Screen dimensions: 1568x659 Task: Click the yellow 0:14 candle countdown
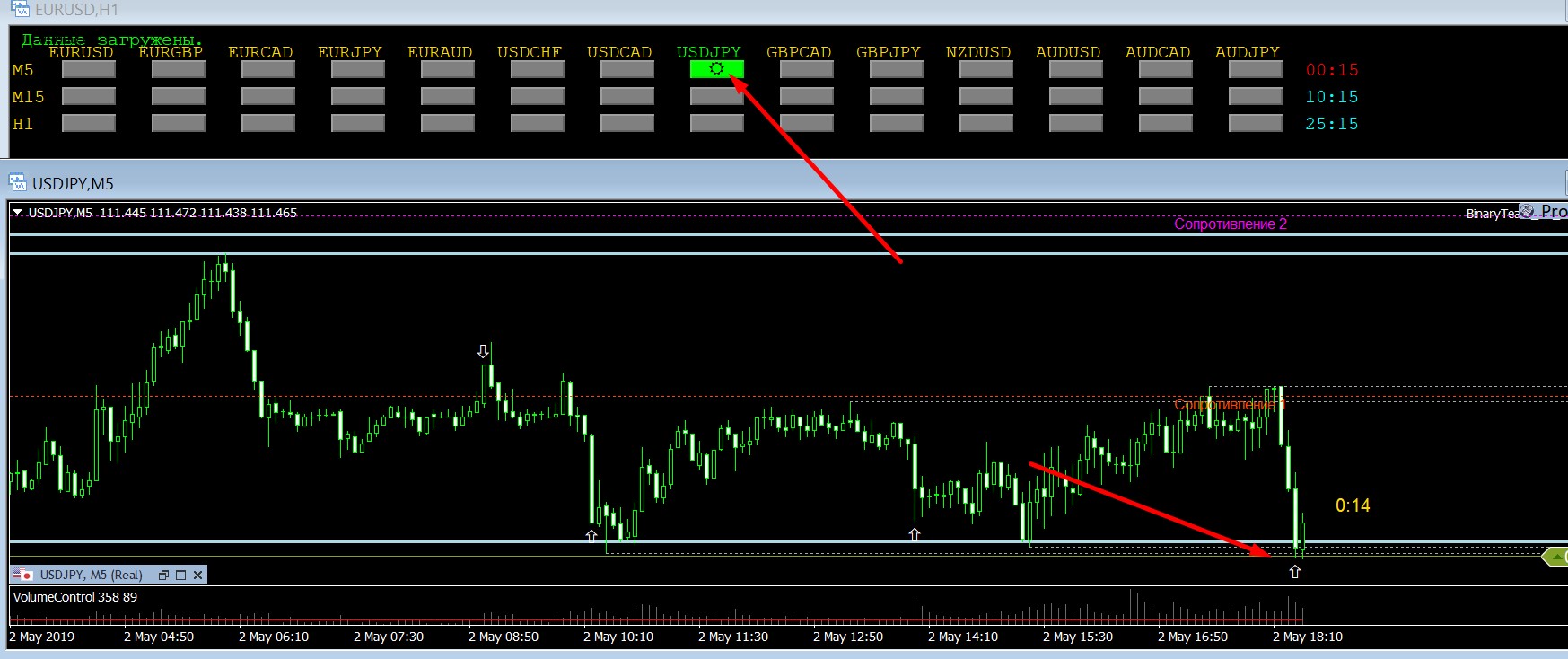(x=1353, y=505)
